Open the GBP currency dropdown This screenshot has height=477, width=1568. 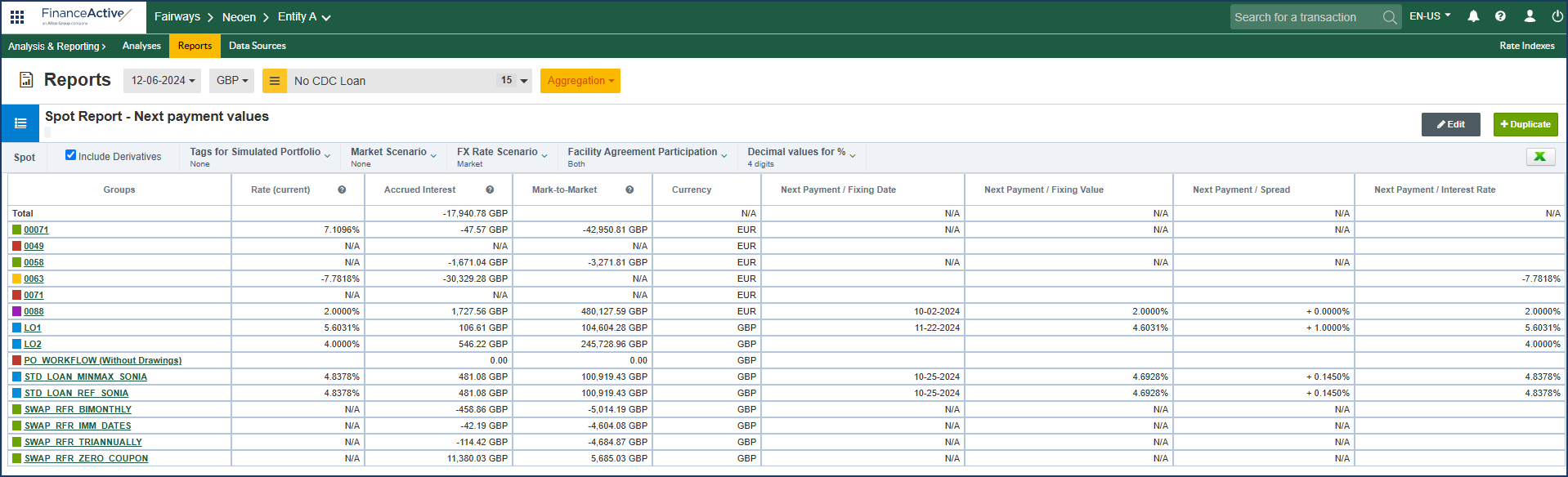coord(231,81)
